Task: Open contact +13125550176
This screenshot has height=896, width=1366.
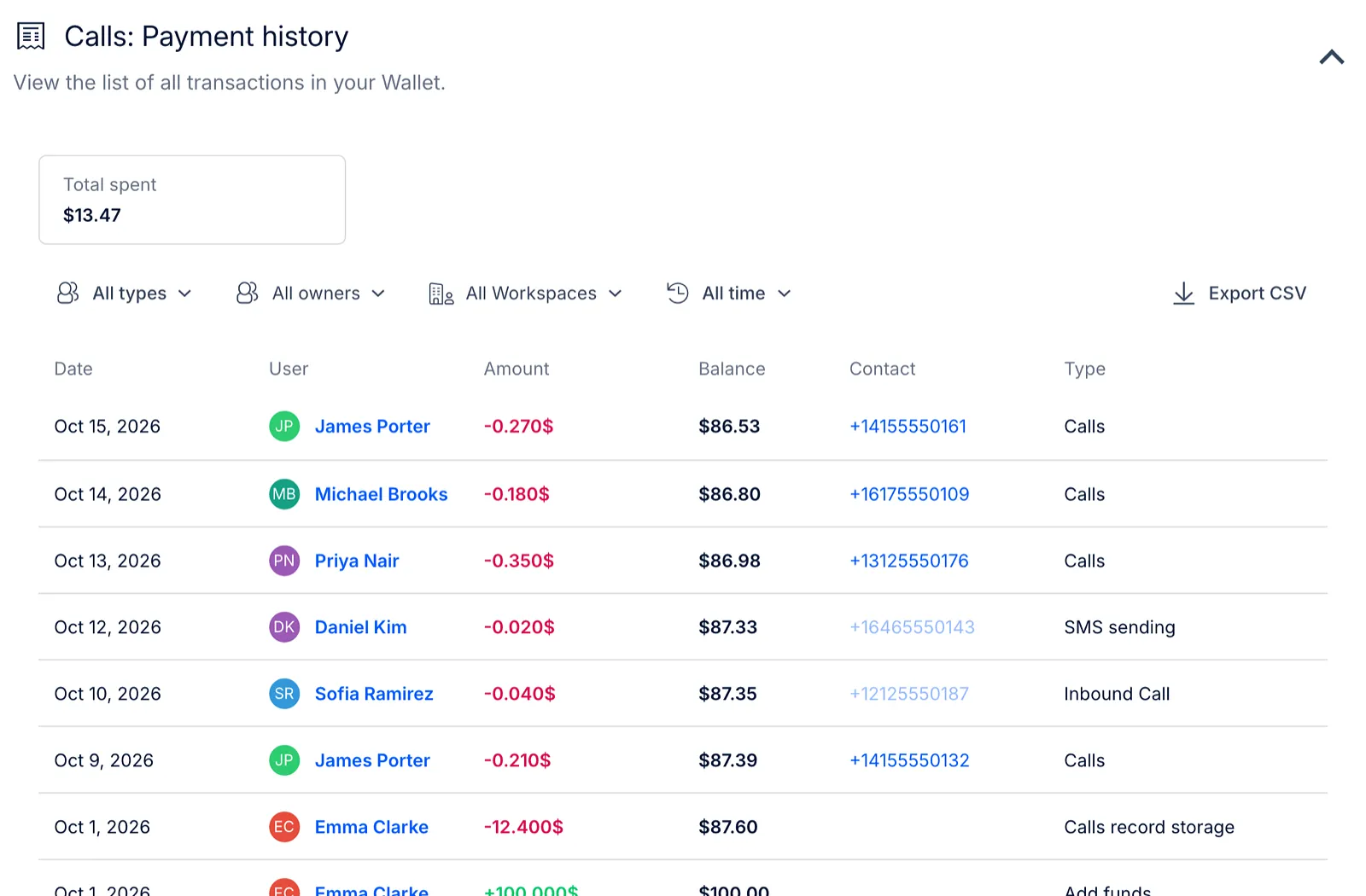Action: click(909, 561)
